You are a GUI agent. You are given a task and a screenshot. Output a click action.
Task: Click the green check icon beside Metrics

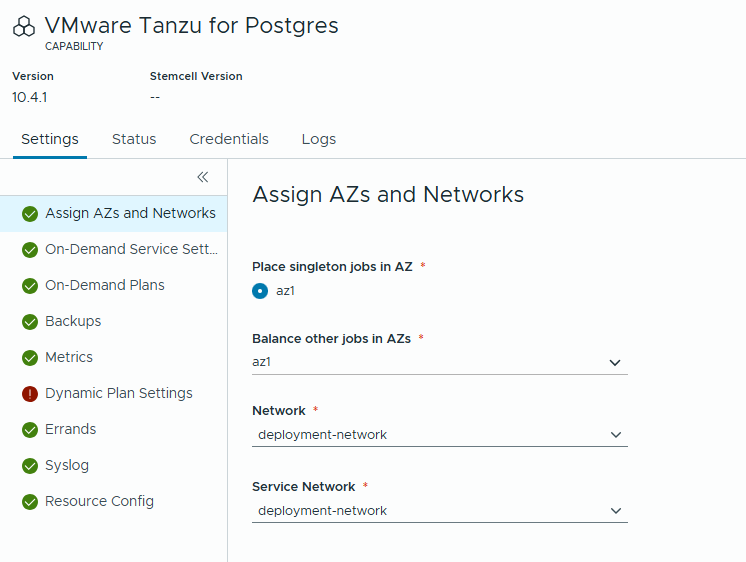30,357
